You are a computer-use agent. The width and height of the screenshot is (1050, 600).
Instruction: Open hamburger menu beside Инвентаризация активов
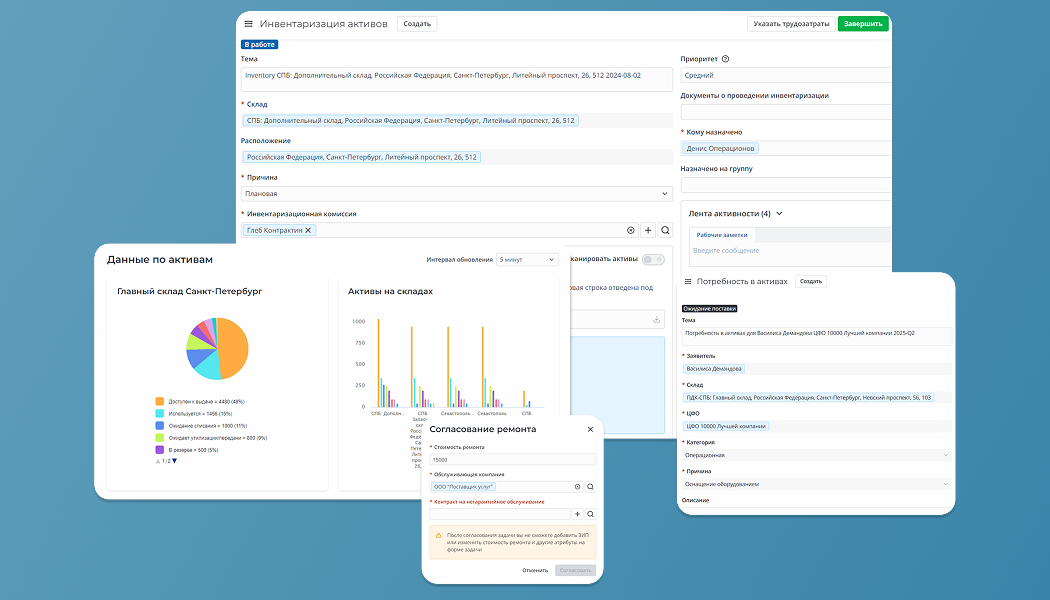click(248, 24)
